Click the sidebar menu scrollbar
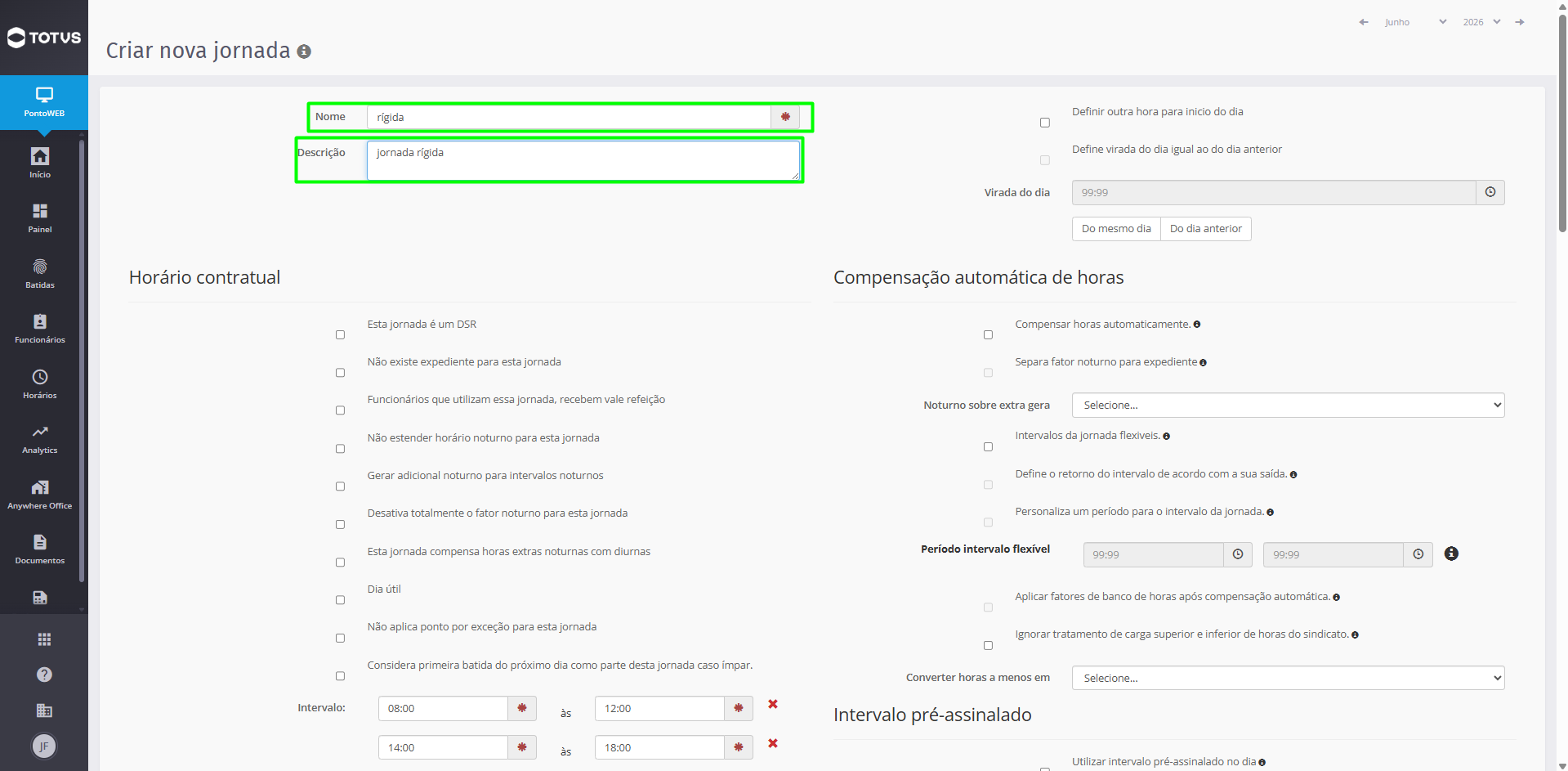 (x=82, y=361)
